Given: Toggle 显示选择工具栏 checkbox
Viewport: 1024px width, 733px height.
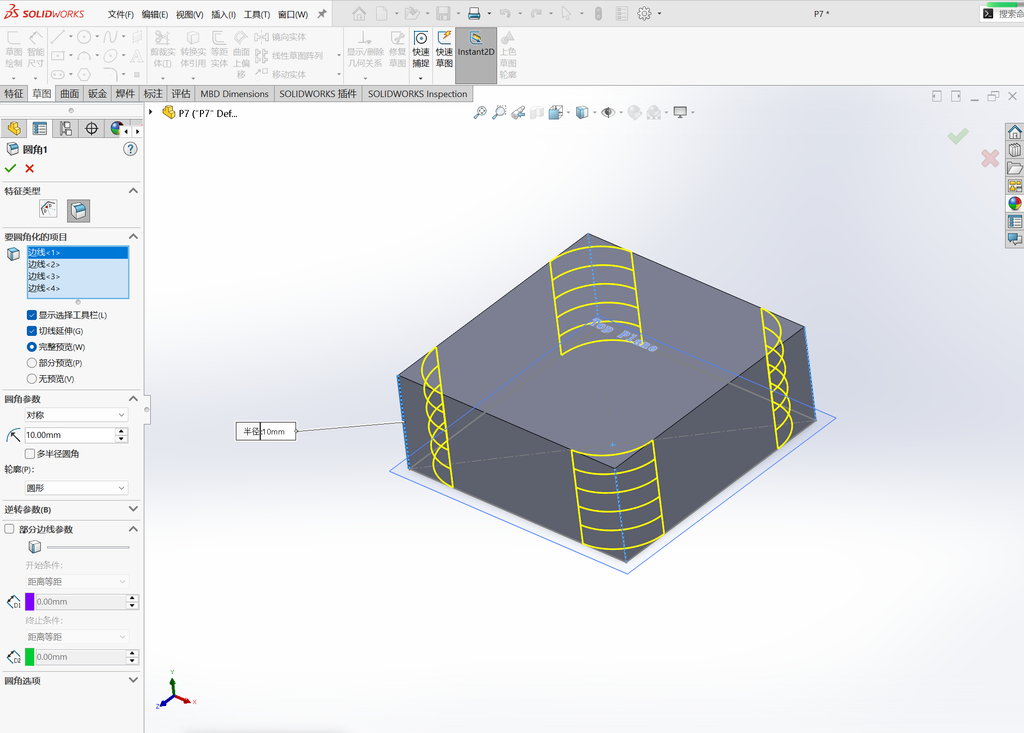Looking at the screenshot, I should click(31, 315).
